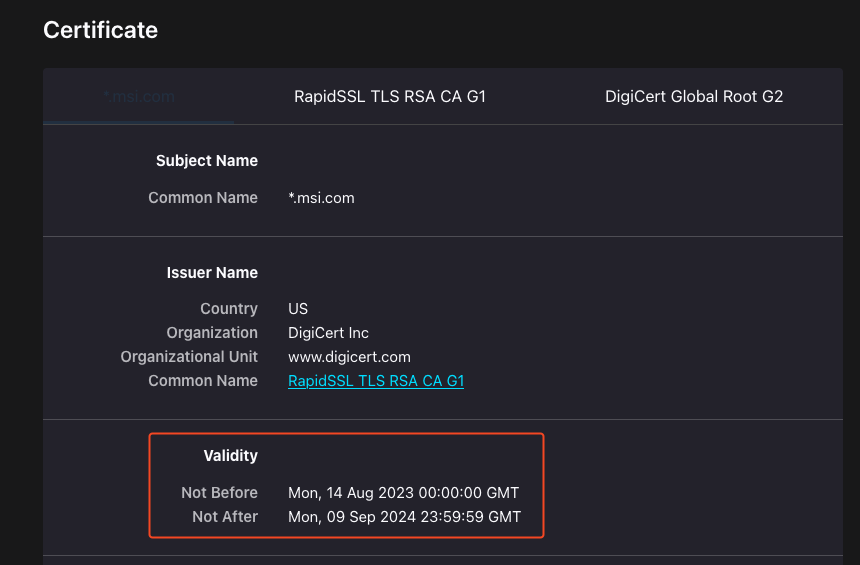Screen dimensions: 860x565
Task: Click the Organization label
Action: (x=212, y=333)
